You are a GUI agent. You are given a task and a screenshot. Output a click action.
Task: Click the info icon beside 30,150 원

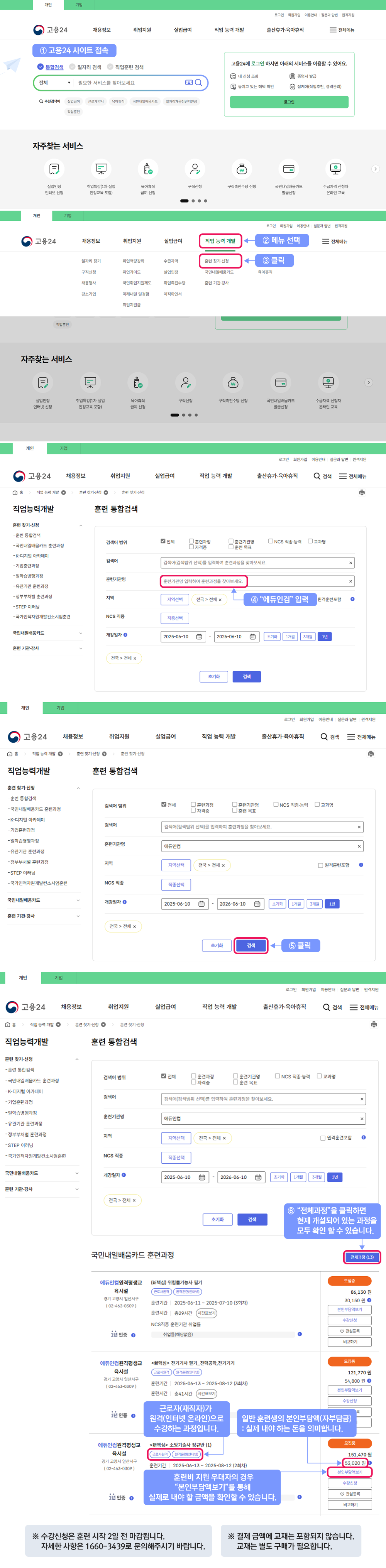pos(369,1300)
